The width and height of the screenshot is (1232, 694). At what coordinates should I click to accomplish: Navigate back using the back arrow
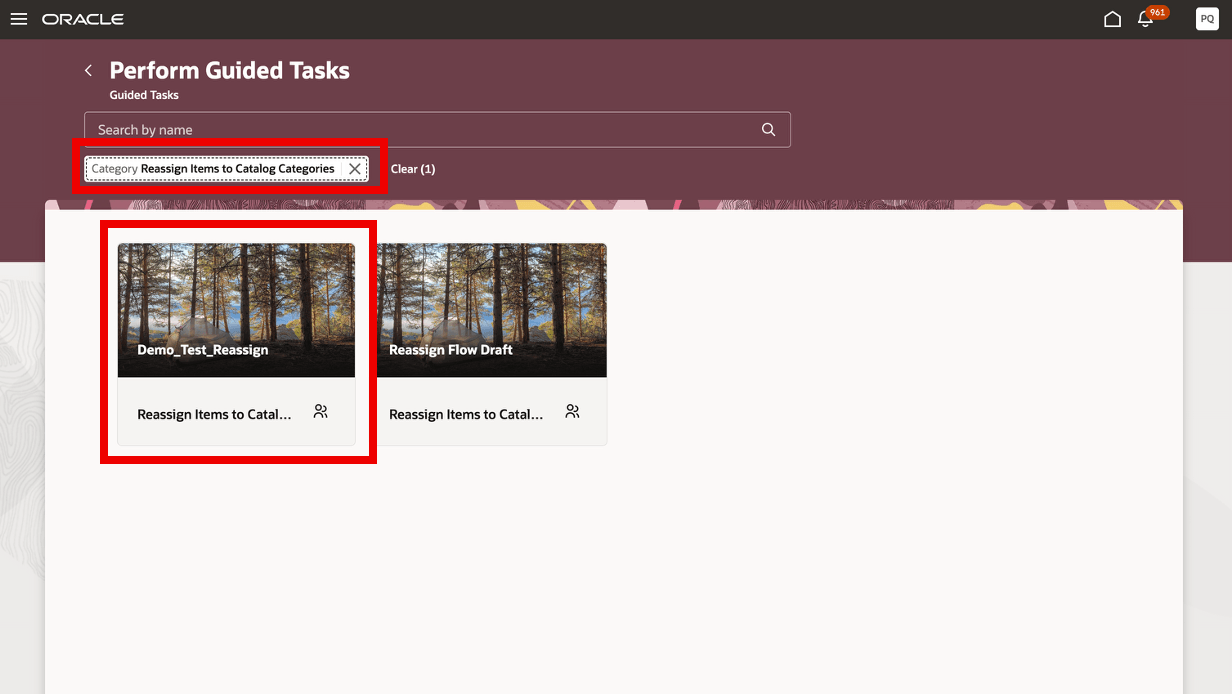click(88, 70)
